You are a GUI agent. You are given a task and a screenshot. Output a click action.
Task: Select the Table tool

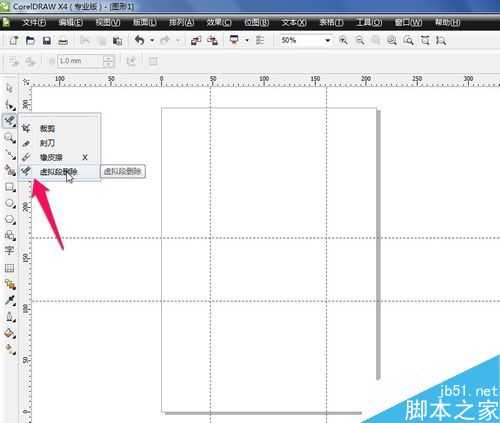point(9,268)
